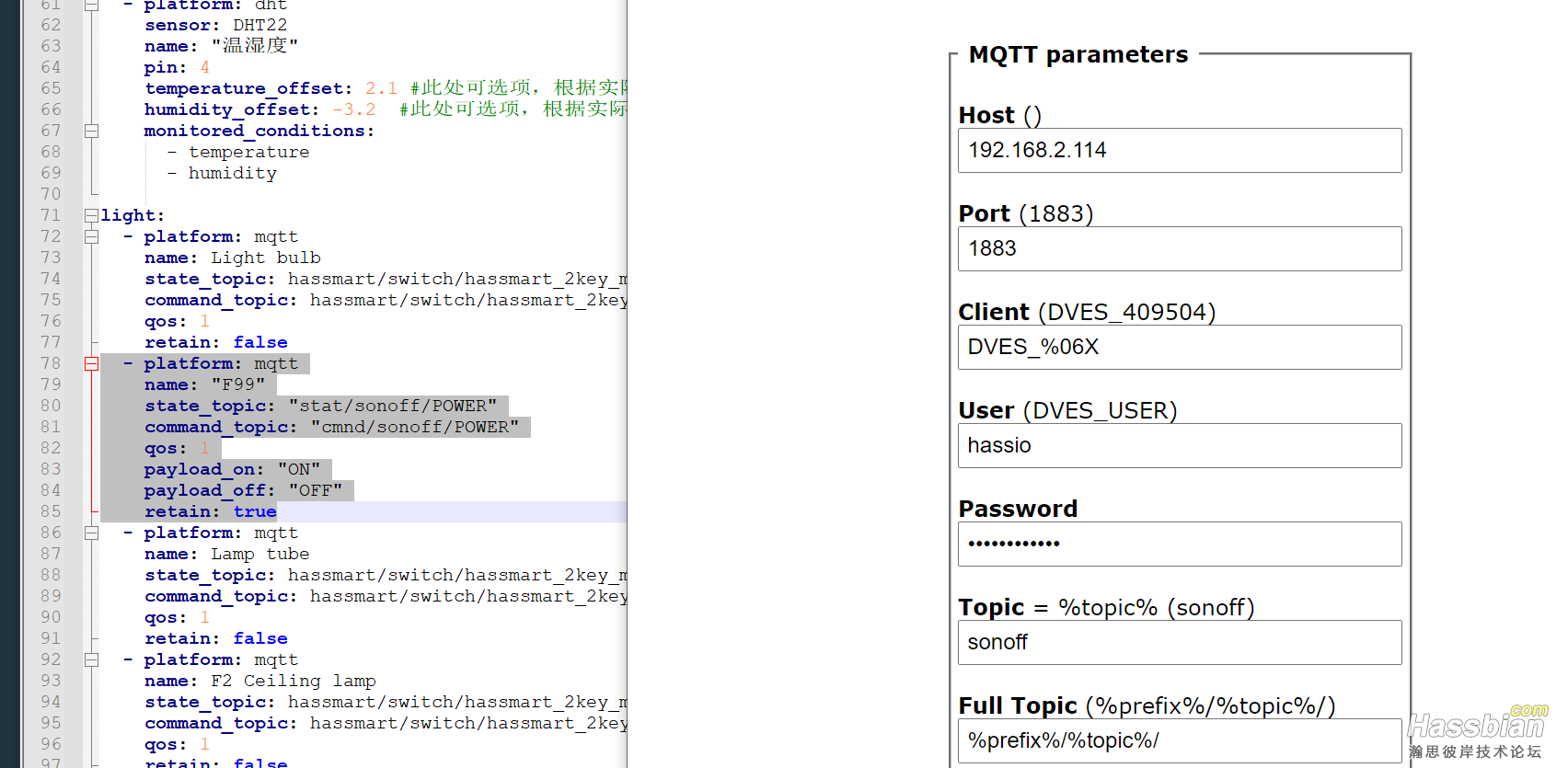The width and height of the screenshot is (1568, 768).
Task: Click the sensor: DHT22 line
Action: [x=215, y=25]
